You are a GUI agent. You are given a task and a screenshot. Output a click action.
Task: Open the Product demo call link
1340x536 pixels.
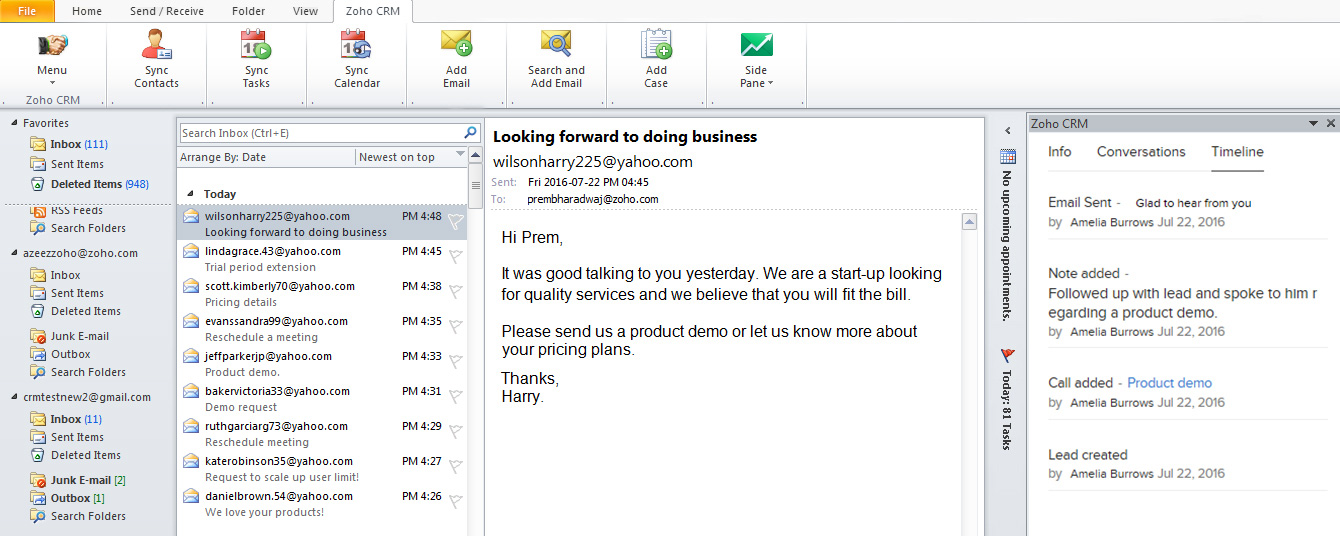tap(1169, 383)
